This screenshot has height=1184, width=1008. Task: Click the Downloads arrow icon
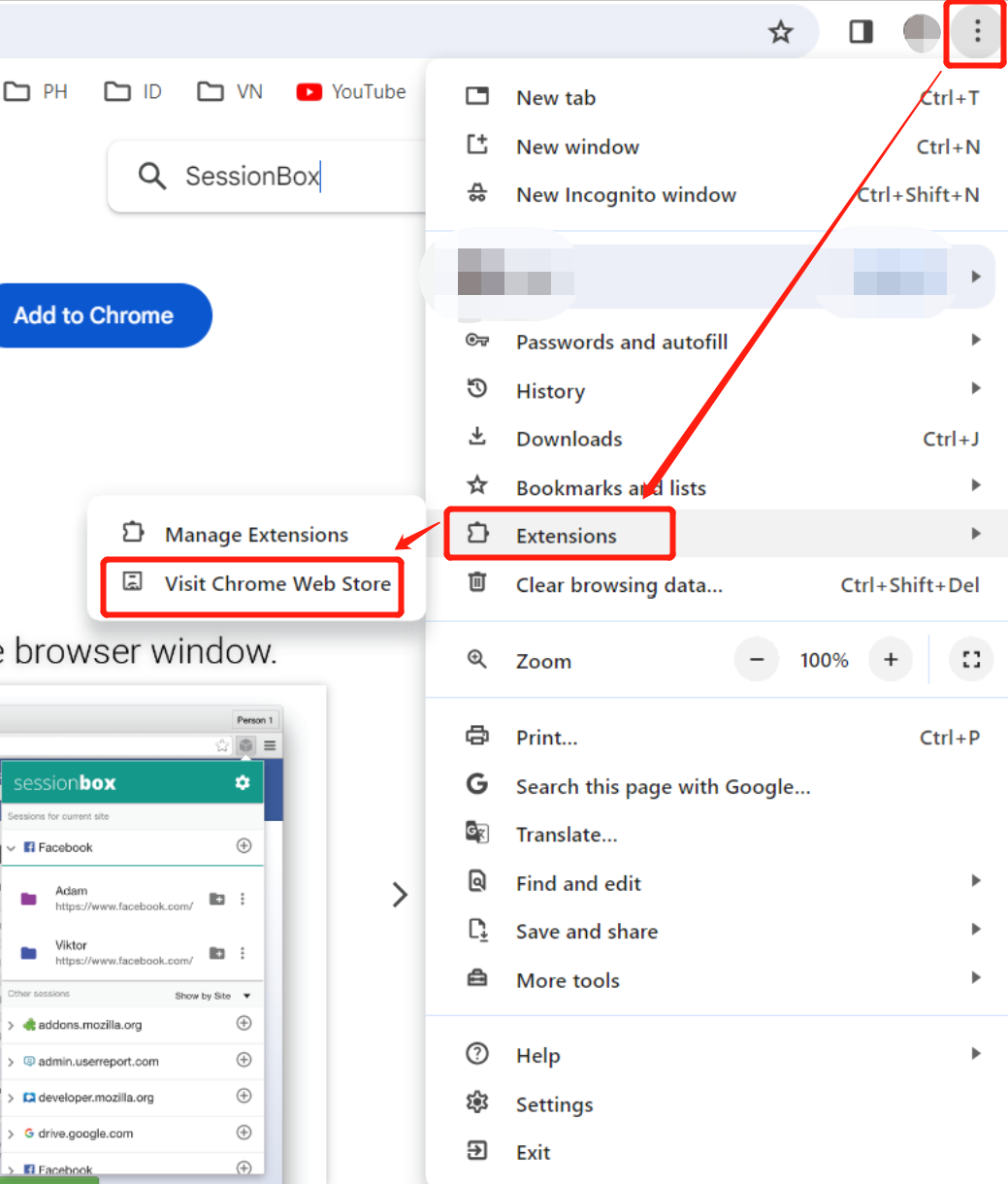477,436
